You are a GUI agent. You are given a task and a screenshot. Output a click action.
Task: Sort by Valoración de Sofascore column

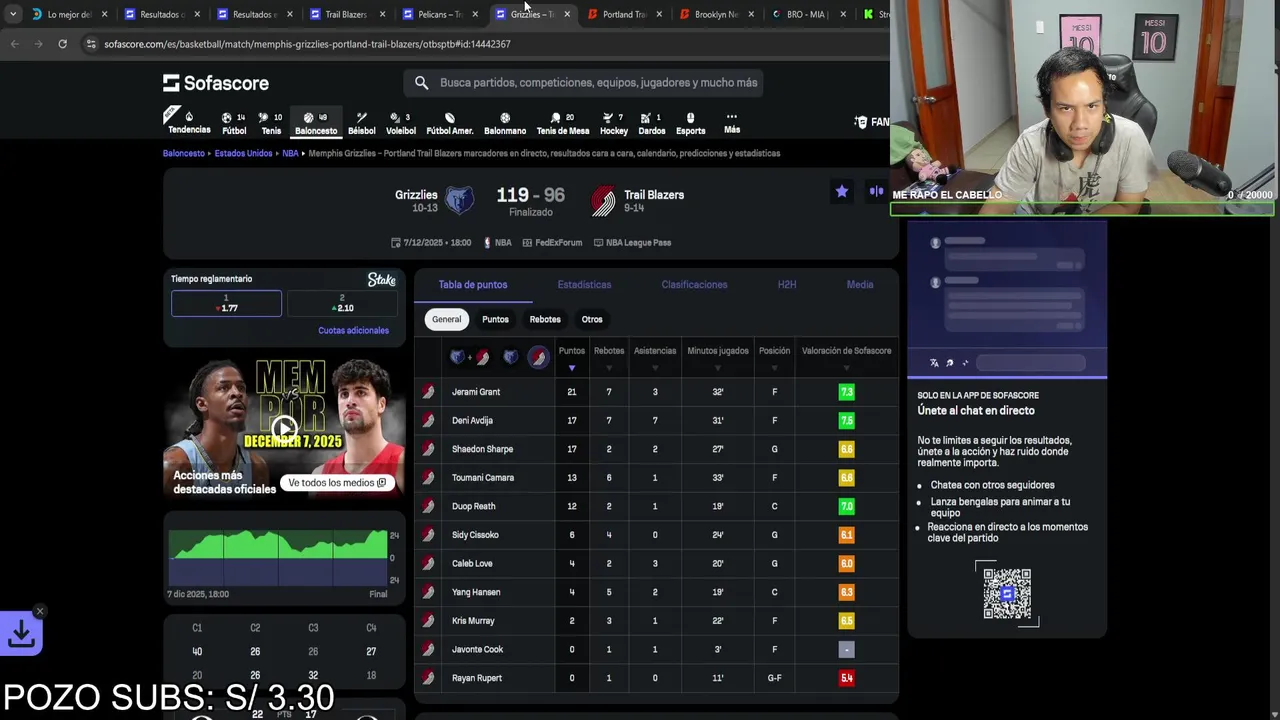(x=846, y=357)
